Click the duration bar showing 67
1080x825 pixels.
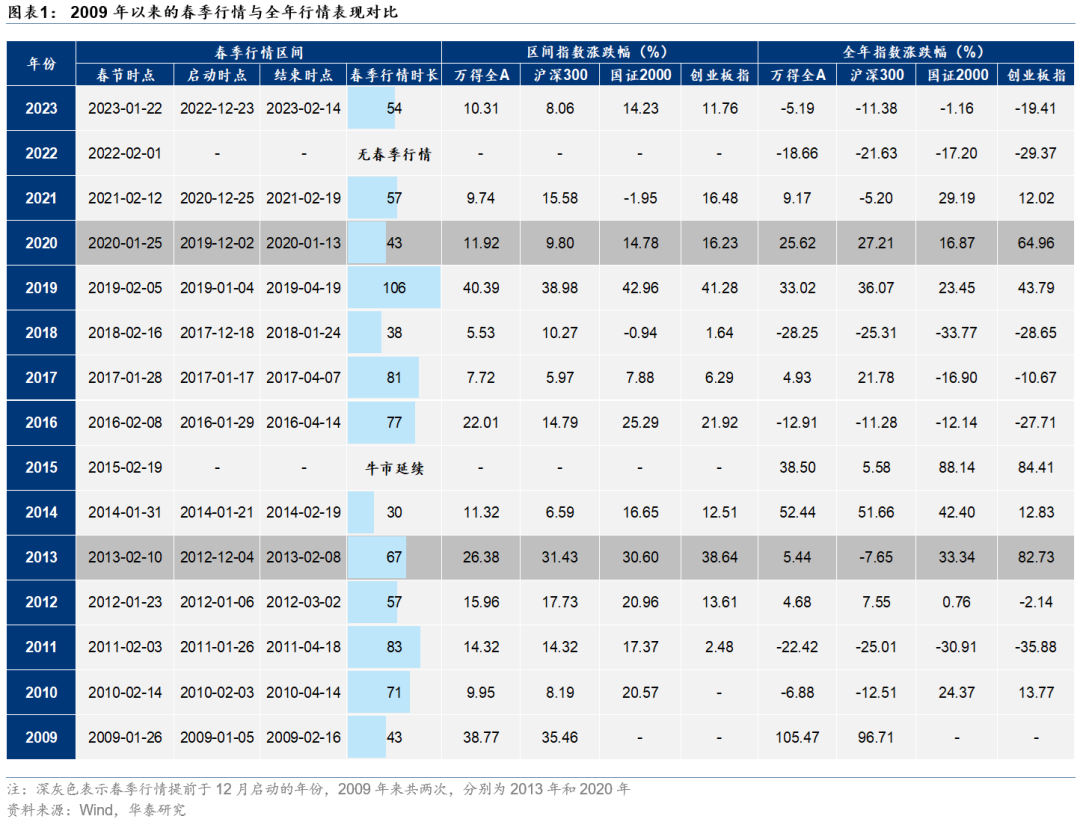pos(377,556)
